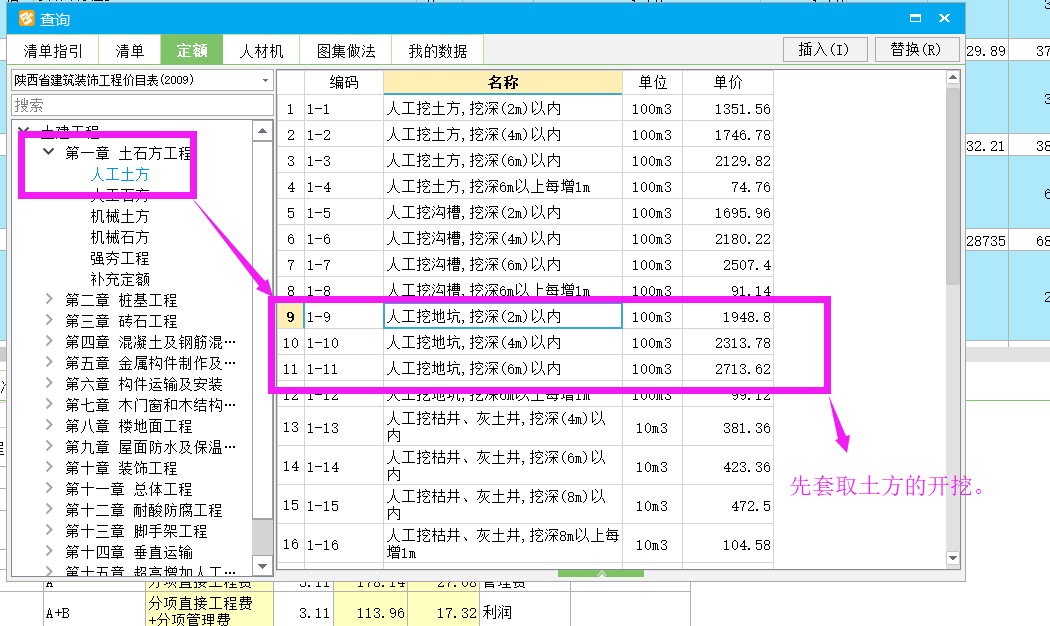Click the orange app logo in query title bar
Viewport: 1050px width, 626px height.
[x=26, y=19]
